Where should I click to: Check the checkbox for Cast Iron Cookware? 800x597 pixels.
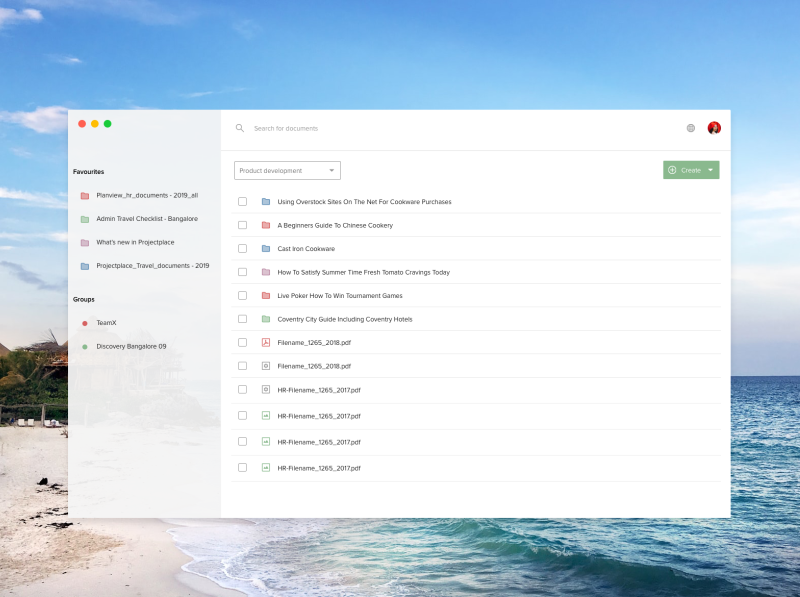241,248
